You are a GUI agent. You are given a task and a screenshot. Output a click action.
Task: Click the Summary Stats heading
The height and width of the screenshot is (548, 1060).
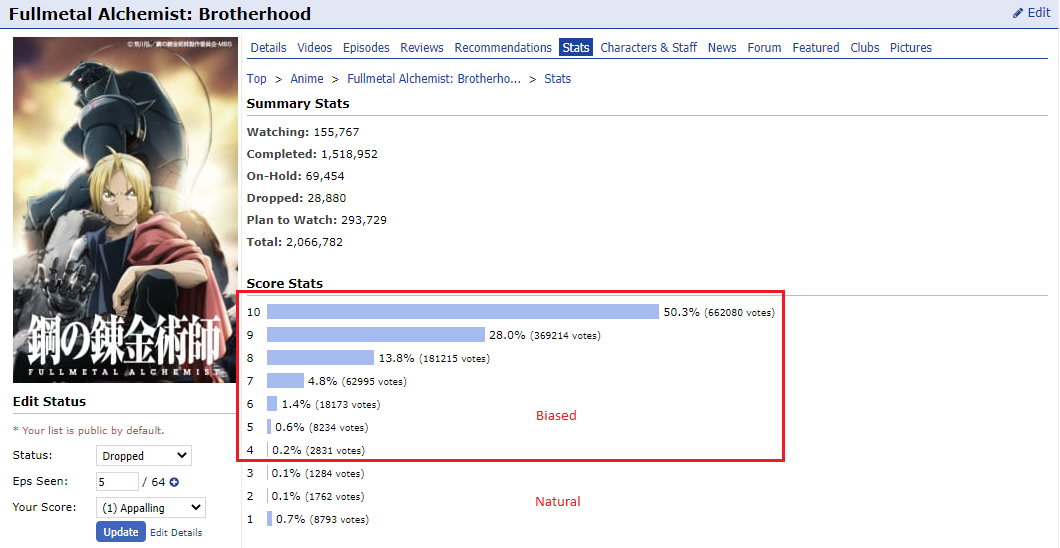click(298, 104)
